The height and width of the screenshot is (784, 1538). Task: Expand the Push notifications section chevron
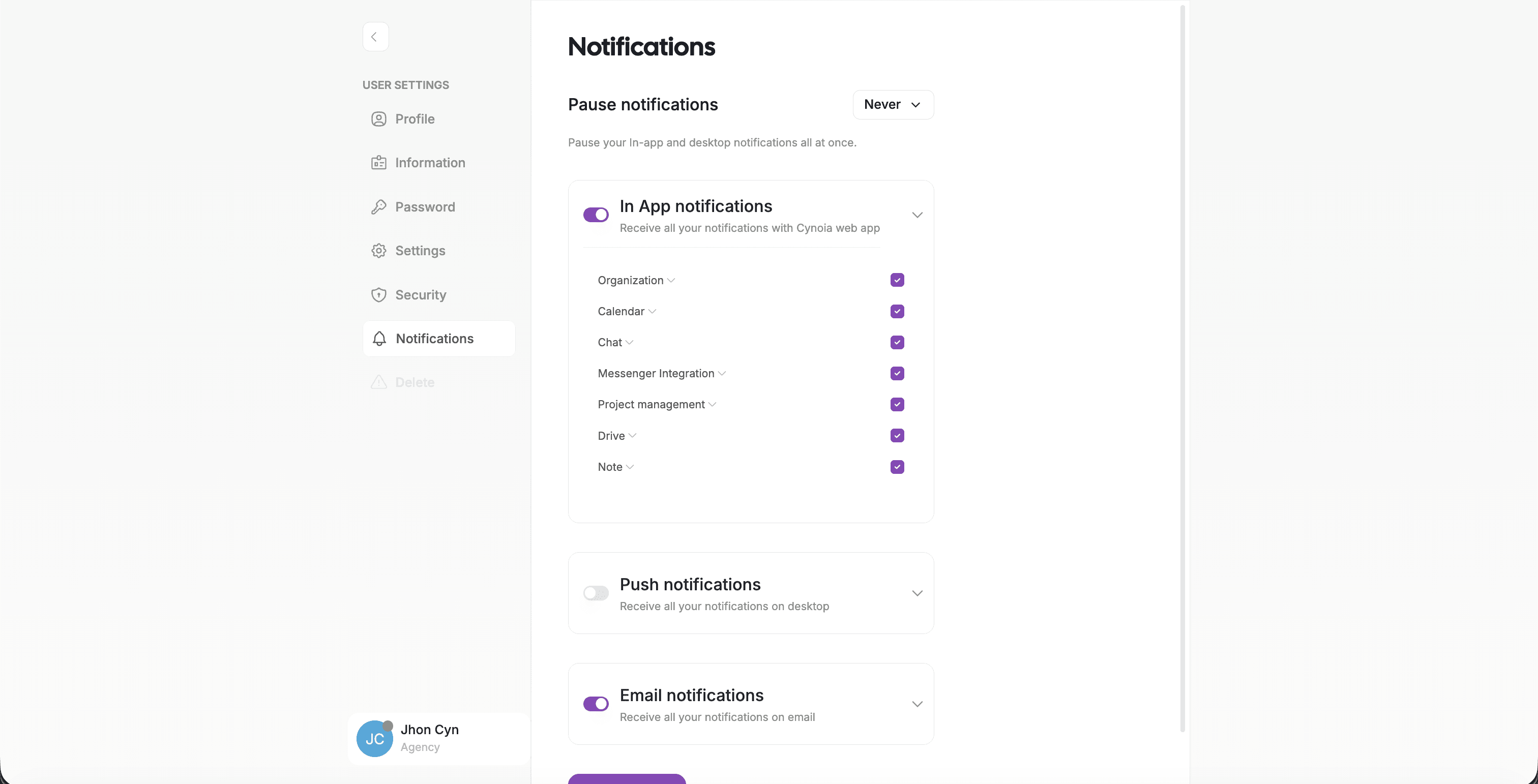point(917,593)
